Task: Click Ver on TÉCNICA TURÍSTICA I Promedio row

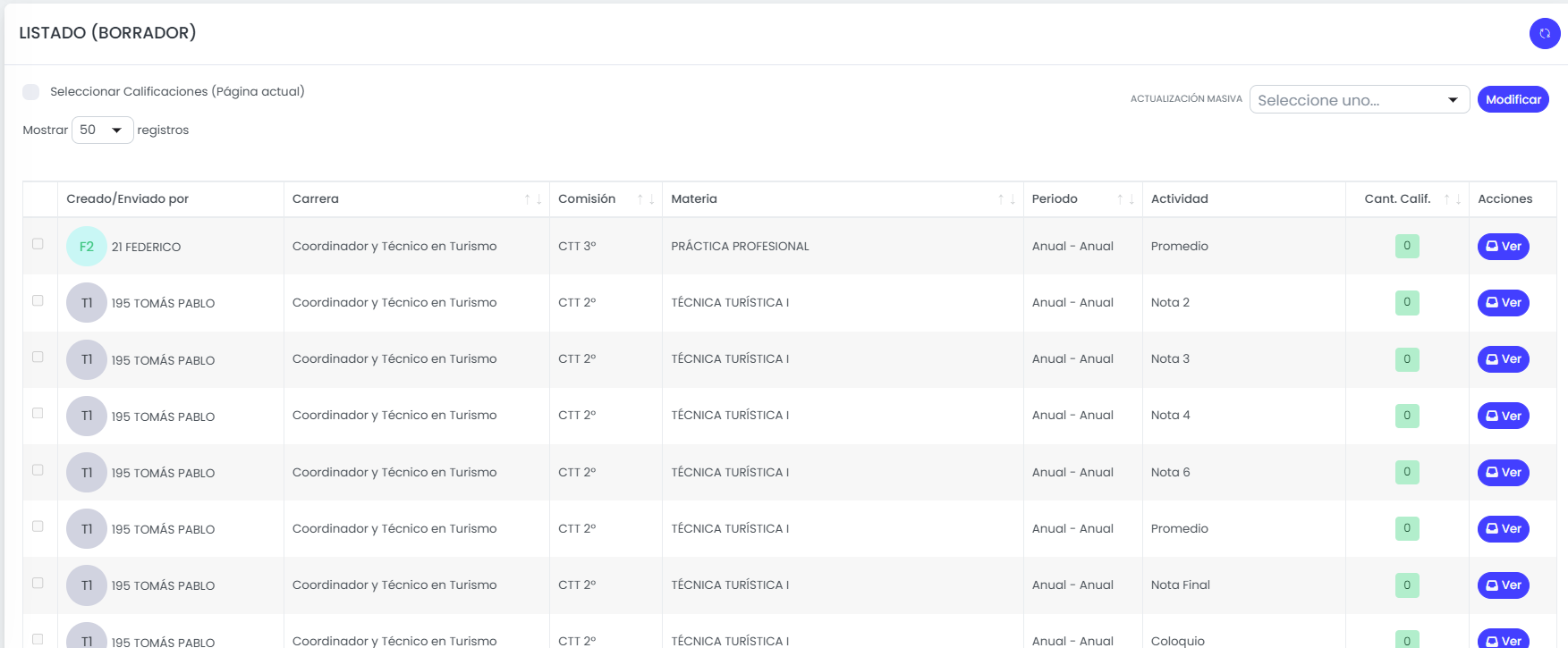Action: pyautogui.click(x=1504, y=529)
